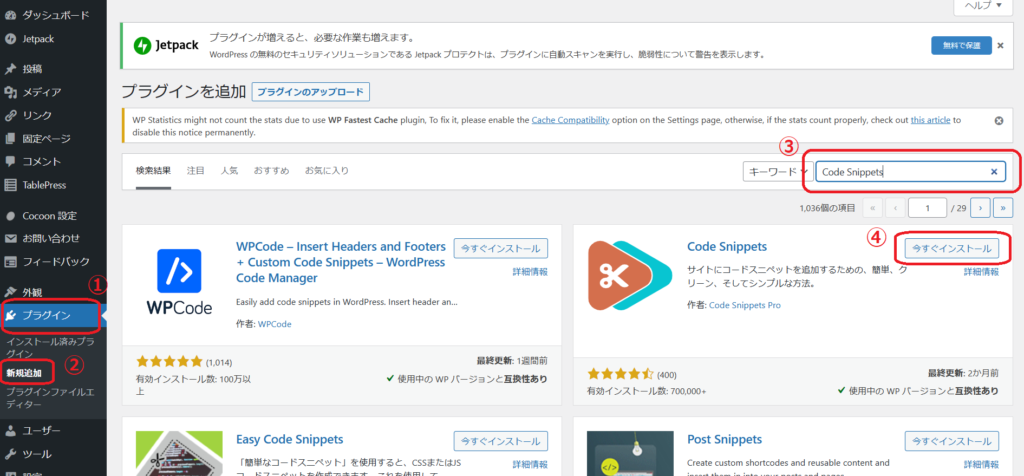Open プラグインファイルエディター submenu item

pos(51,398)
